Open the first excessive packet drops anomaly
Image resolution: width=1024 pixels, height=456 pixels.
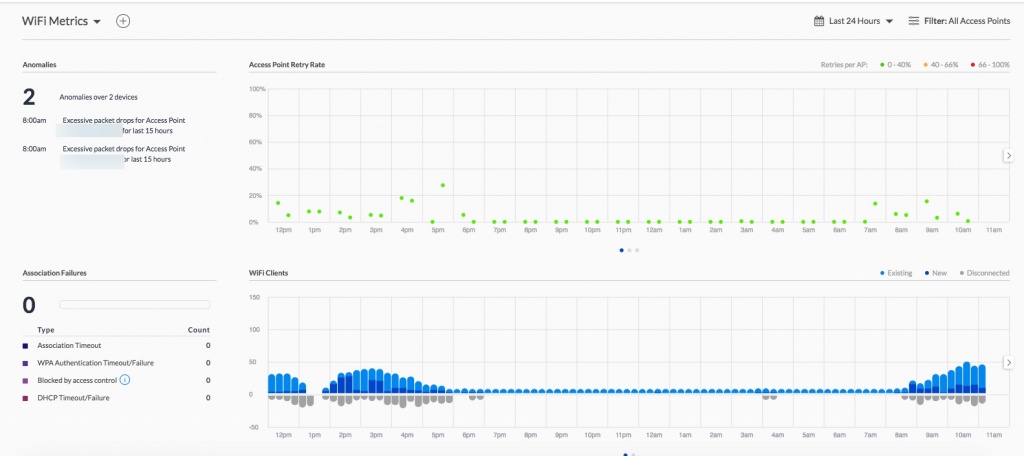(x=123, y=125)
